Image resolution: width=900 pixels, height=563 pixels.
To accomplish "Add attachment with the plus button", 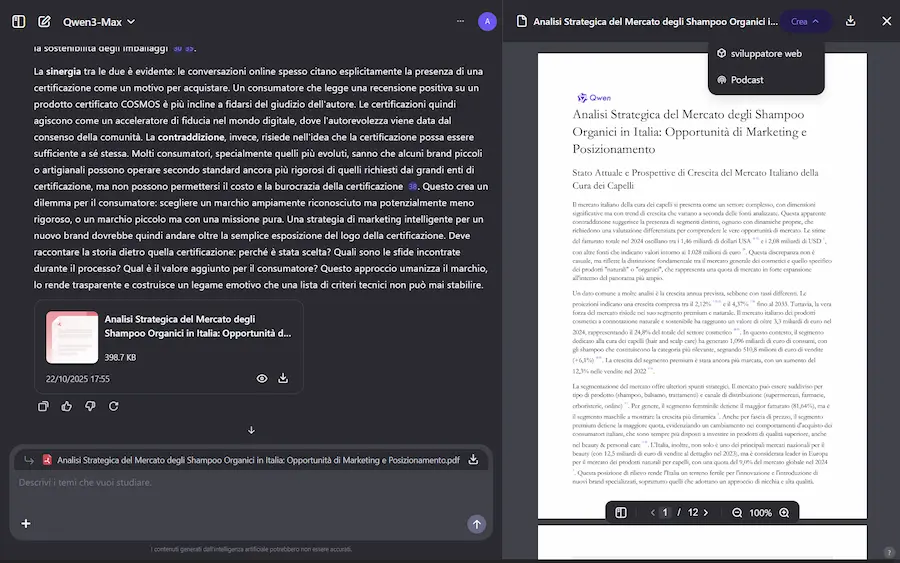I will 26,523.
